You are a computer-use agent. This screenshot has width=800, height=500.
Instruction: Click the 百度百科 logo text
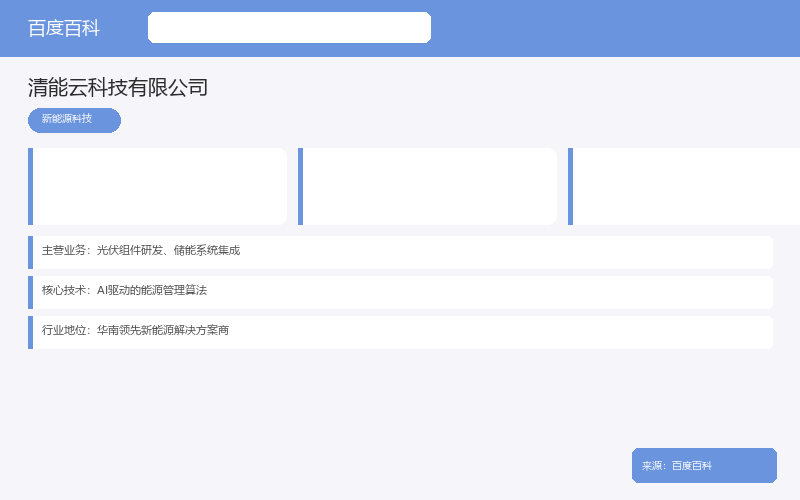point(64,28)
